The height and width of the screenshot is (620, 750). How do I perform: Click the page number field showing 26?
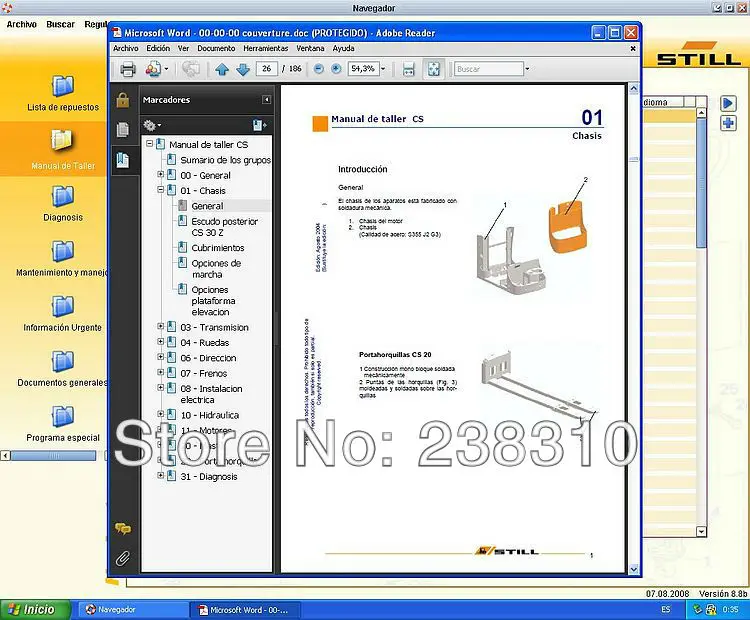[266, 69]
